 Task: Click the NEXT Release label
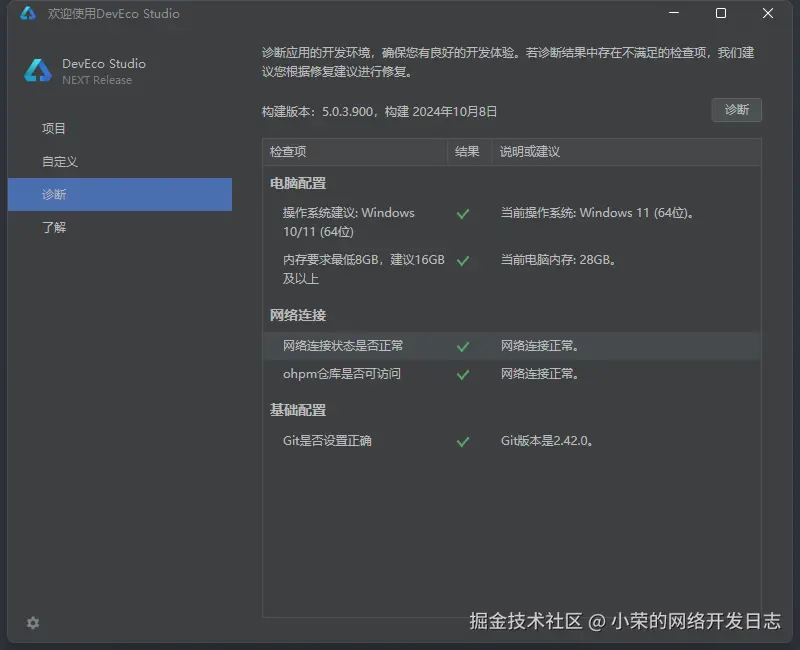[x=97, y=80]
